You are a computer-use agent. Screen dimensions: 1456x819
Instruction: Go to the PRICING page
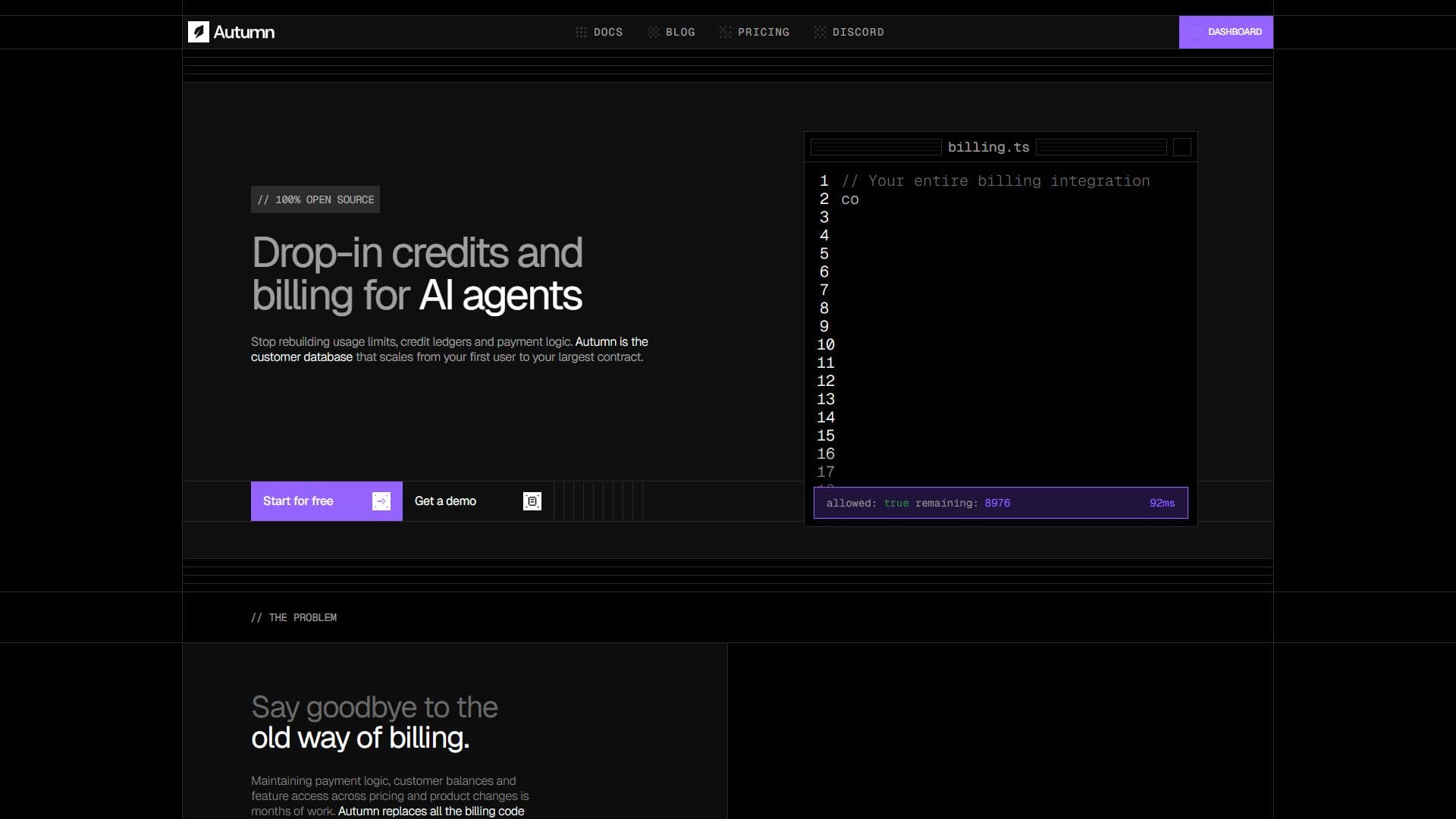755,33
